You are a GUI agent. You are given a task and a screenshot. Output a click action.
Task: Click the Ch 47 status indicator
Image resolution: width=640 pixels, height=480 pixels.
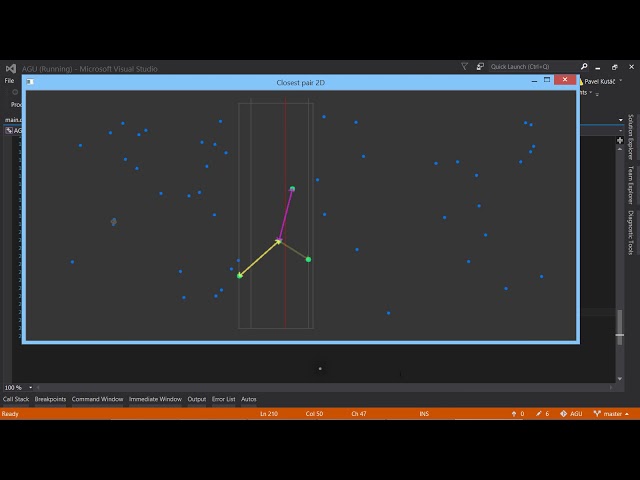click(359, 414)
